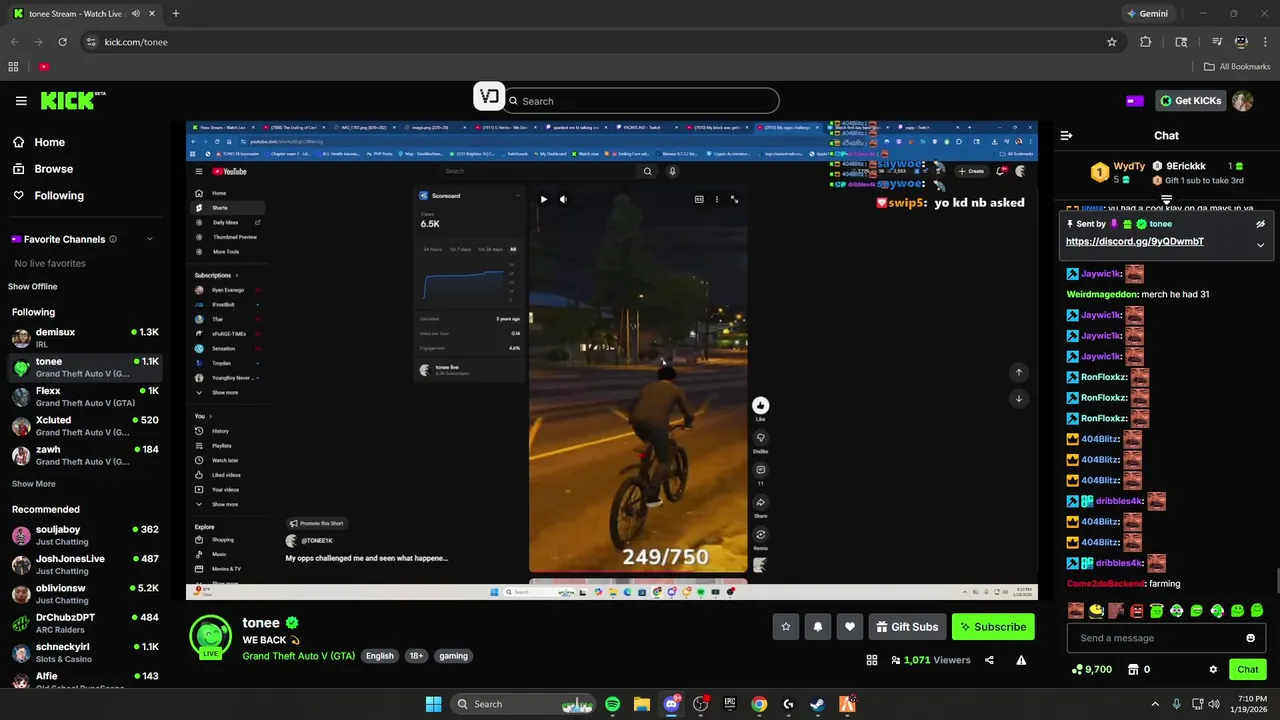Open the user profile avatar
The height and width of the screenshot is (720, 1280).
click(1243, 101)
